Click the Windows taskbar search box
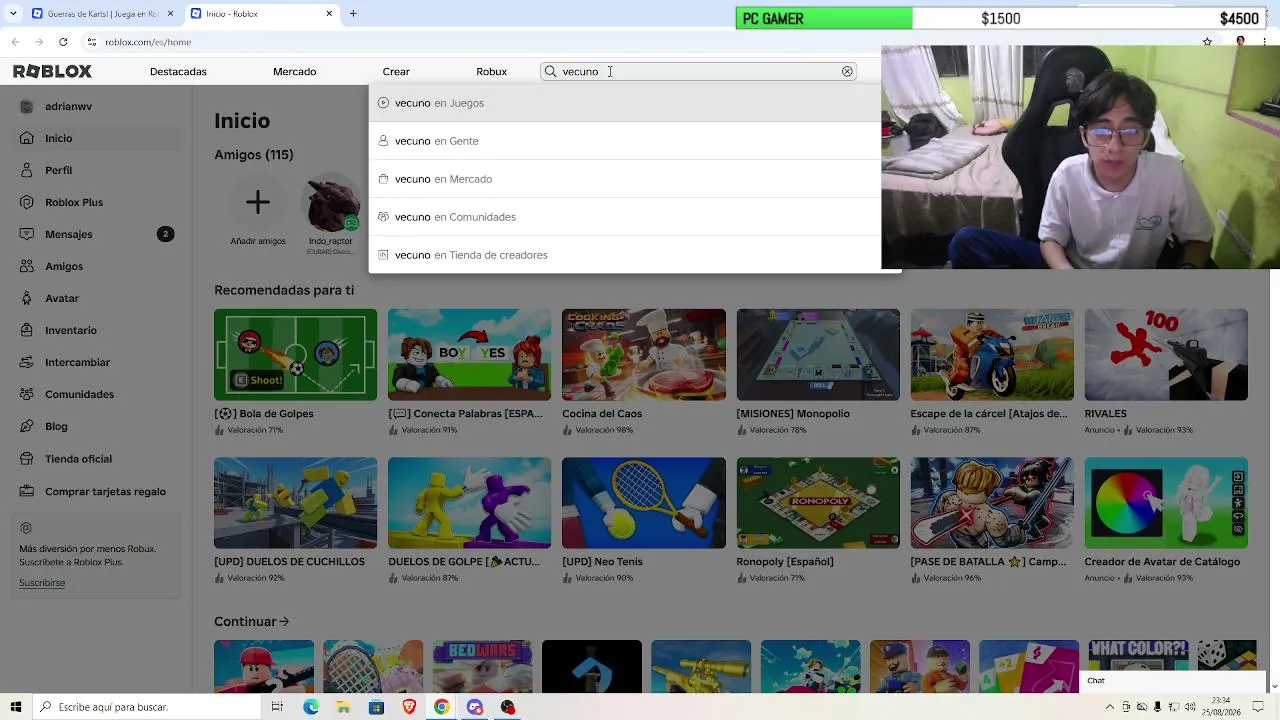The height and width of the screenshot is (720, 1280). click(146, 707)
